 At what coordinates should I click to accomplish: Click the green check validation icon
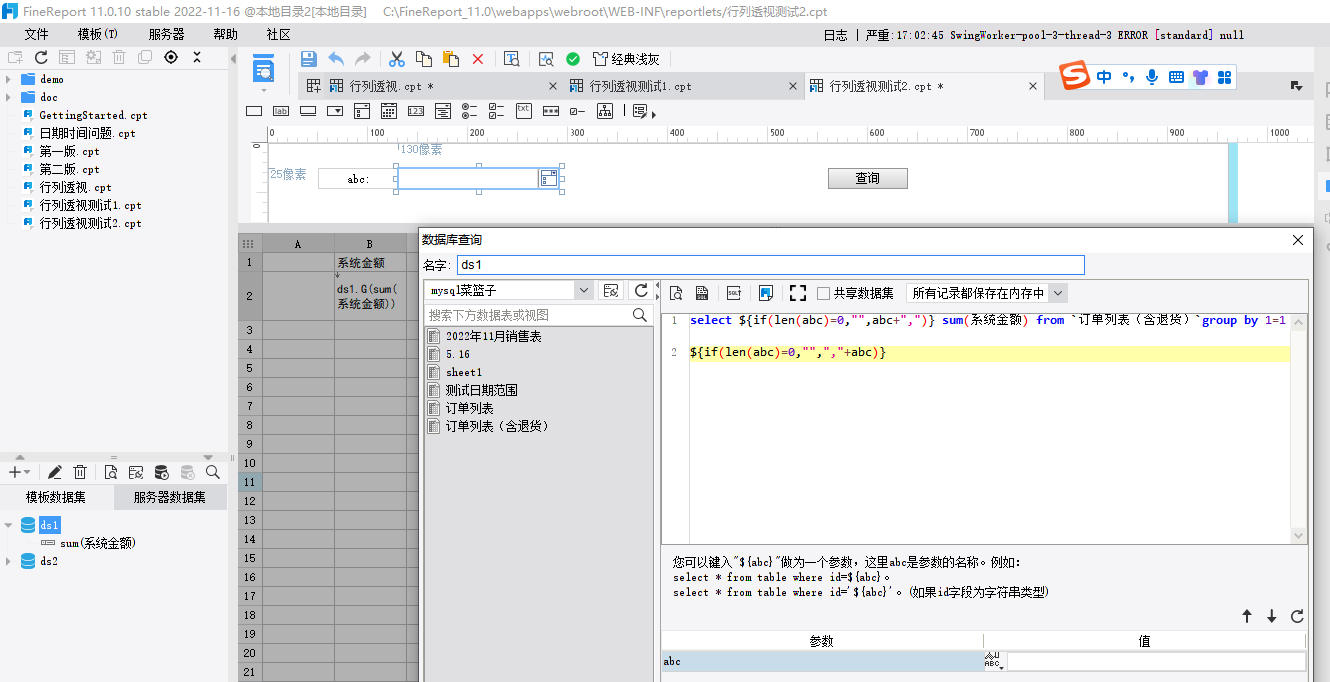[x=573, y=59]
